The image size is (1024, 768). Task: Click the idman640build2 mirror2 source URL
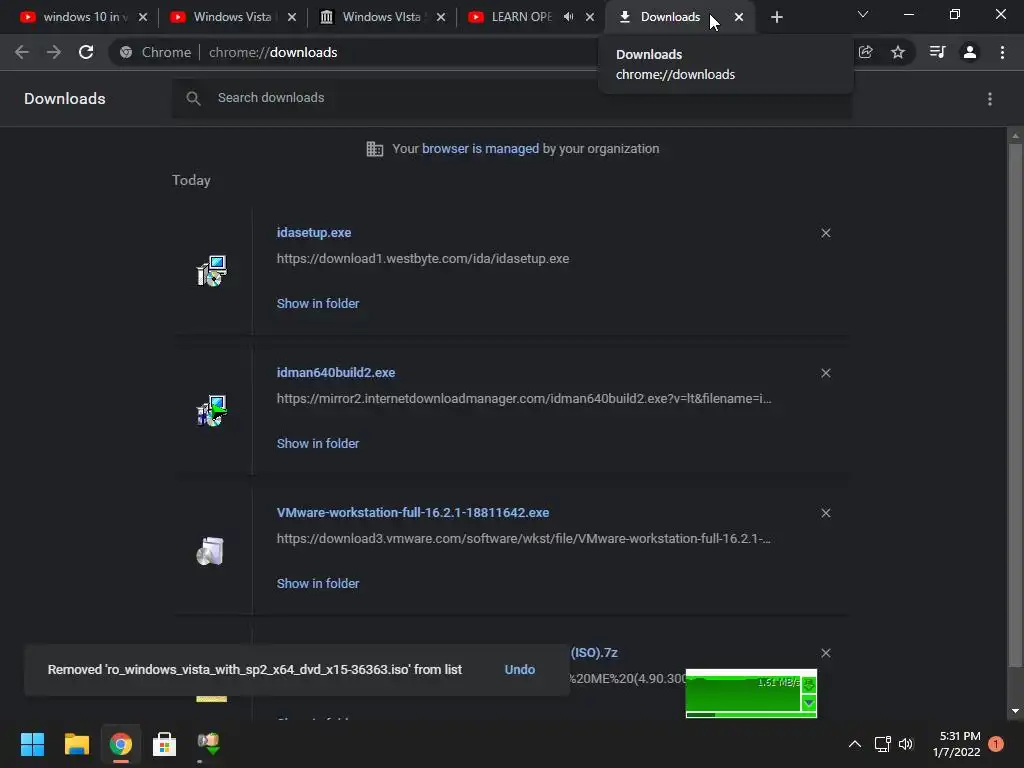pyautogui.click(x=524, y=398)
